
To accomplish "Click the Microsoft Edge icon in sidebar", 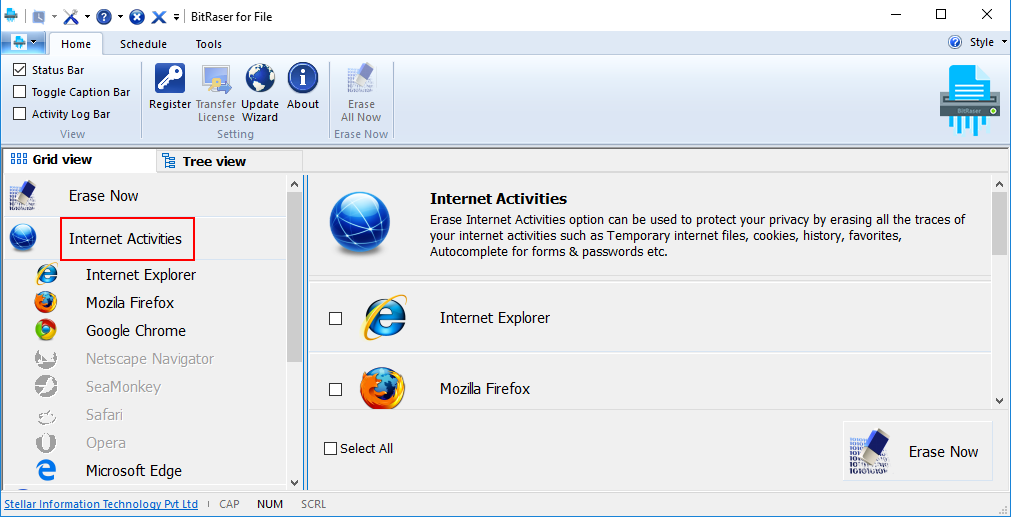I will pyautogui.click(x=46, y=471).
